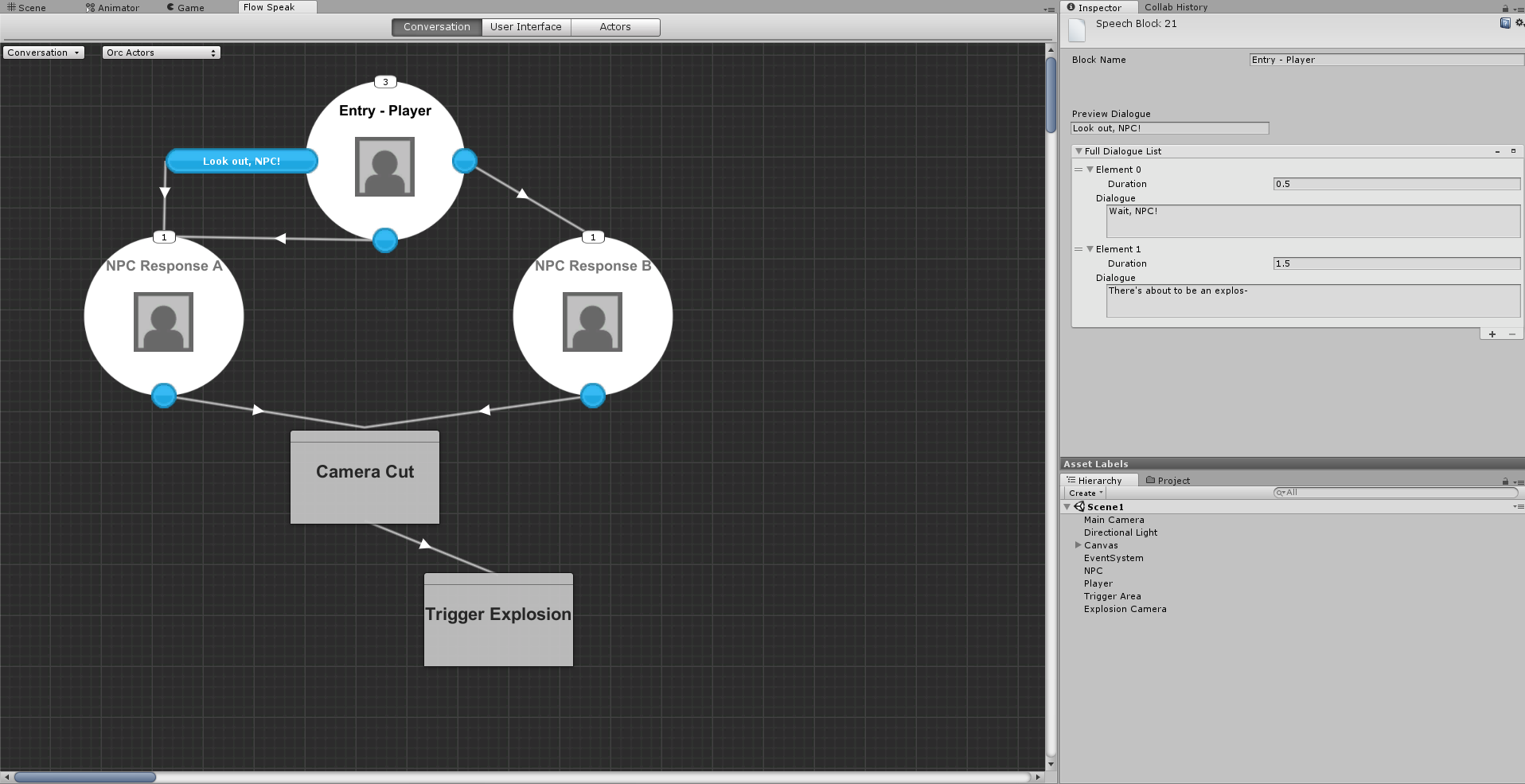Open the Scene1 options menu
The width and height of the screenshot is (1525, 784).
pyautogui.click(x=1519, y=506)
